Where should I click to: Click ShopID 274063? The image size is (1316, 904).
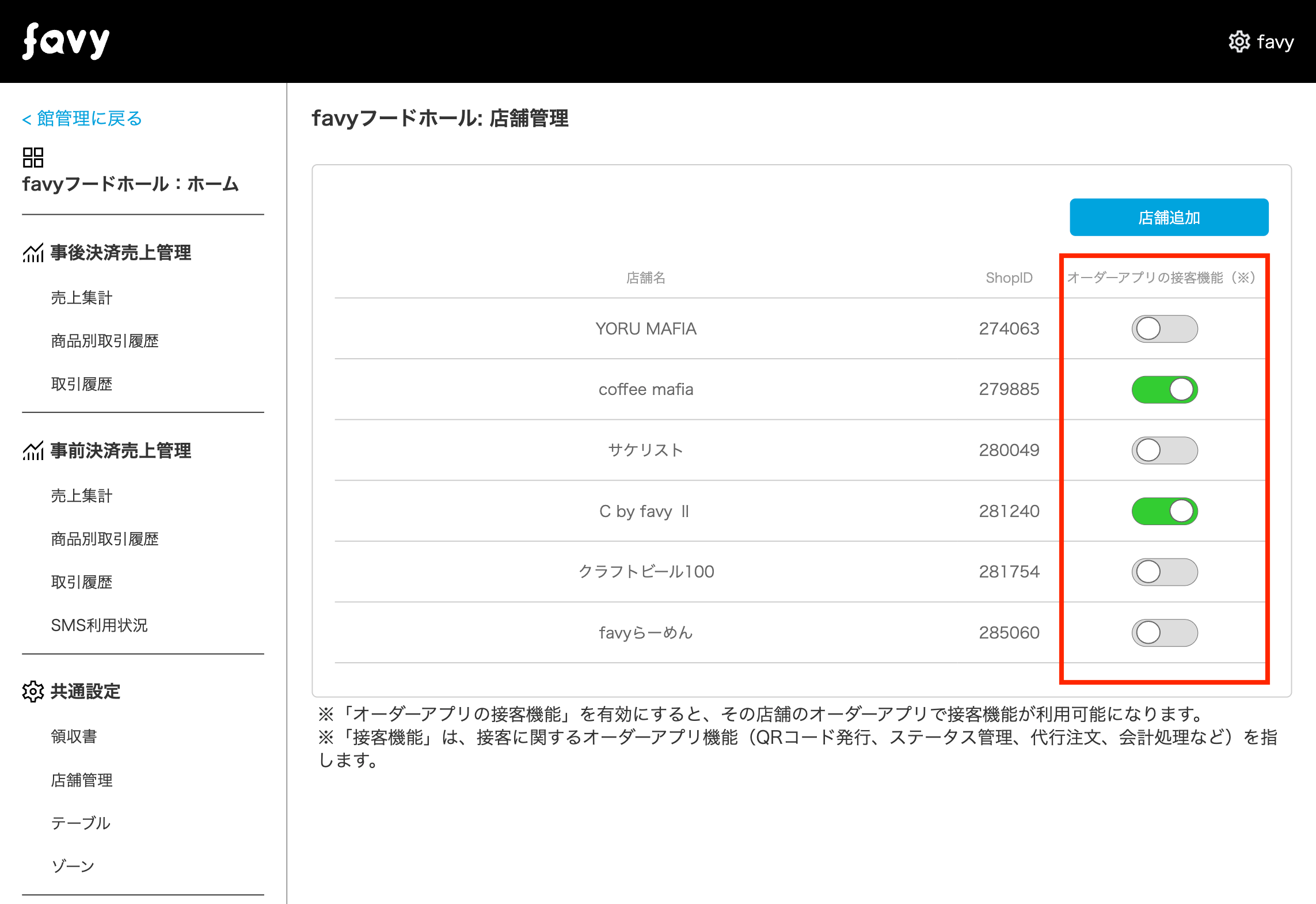tap(1009, 329)
